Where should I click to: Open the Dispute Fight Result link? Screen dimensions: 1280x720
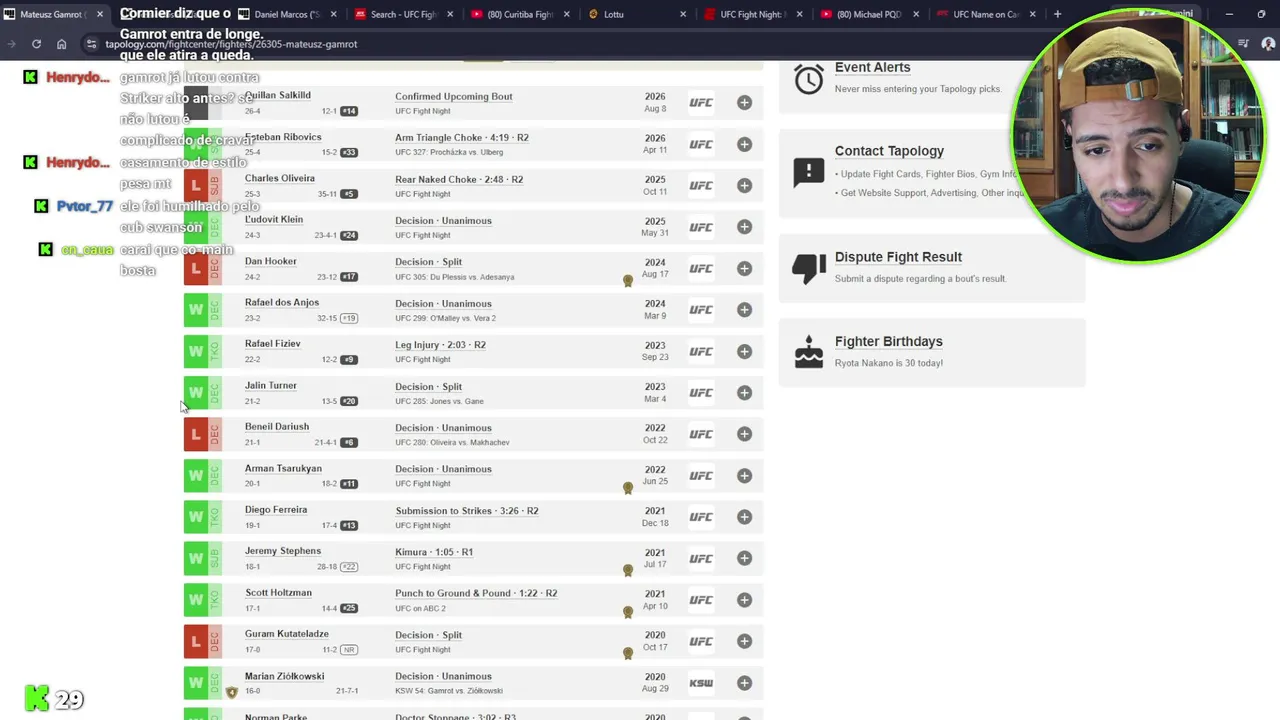point(898,257)
